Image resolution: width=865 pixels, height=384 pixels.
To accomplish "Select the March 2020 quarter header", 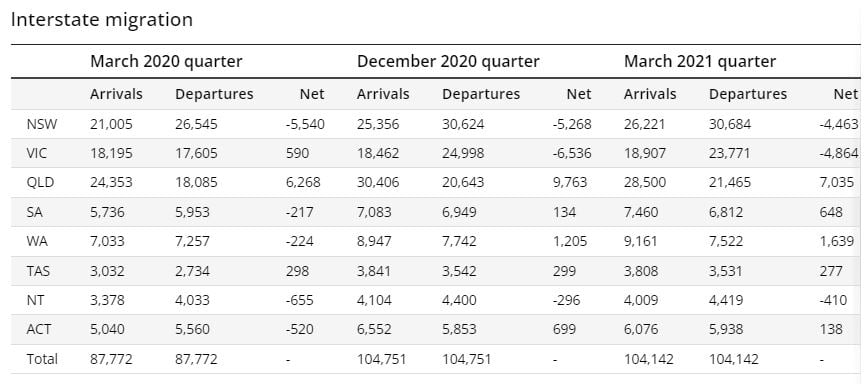I will (x=166, y=61).
